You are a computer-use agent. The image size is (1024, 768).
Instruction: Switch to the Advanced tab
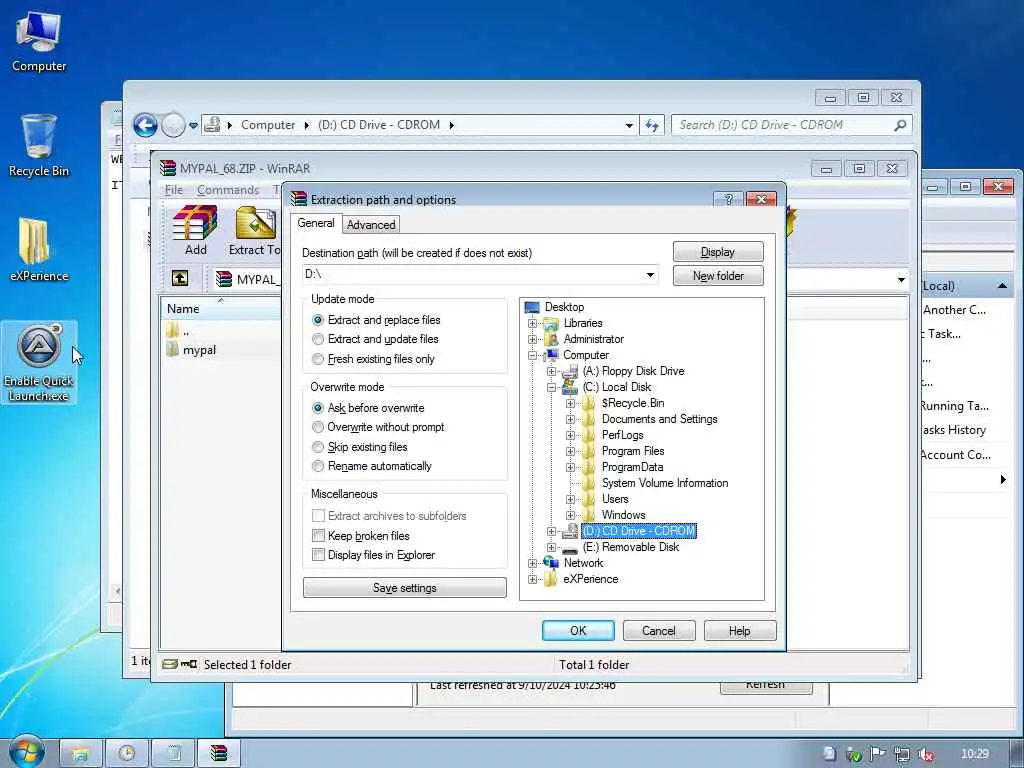(x=371, y=225)
